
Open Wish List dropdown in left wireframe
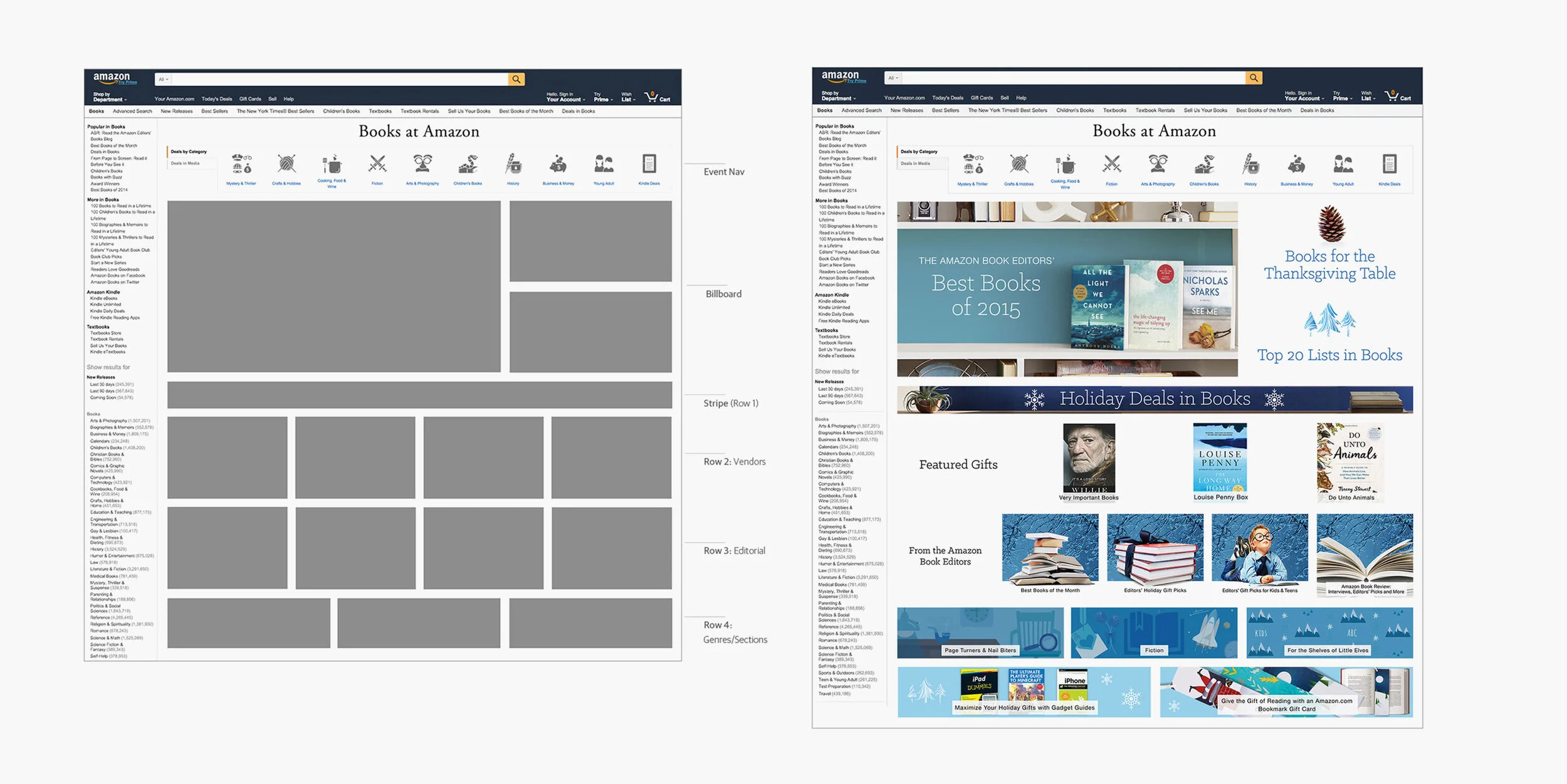coord(628,97)
